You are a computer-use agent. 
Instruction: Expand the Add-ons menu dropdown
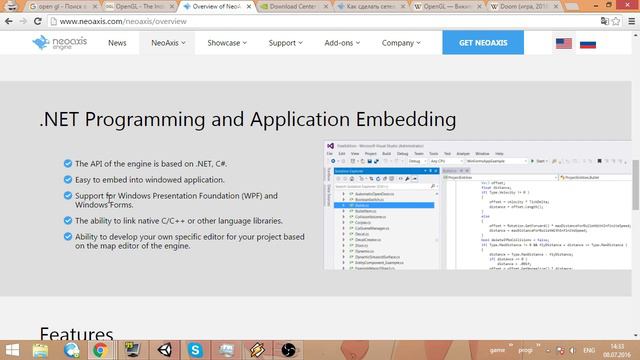click(342, 43)
